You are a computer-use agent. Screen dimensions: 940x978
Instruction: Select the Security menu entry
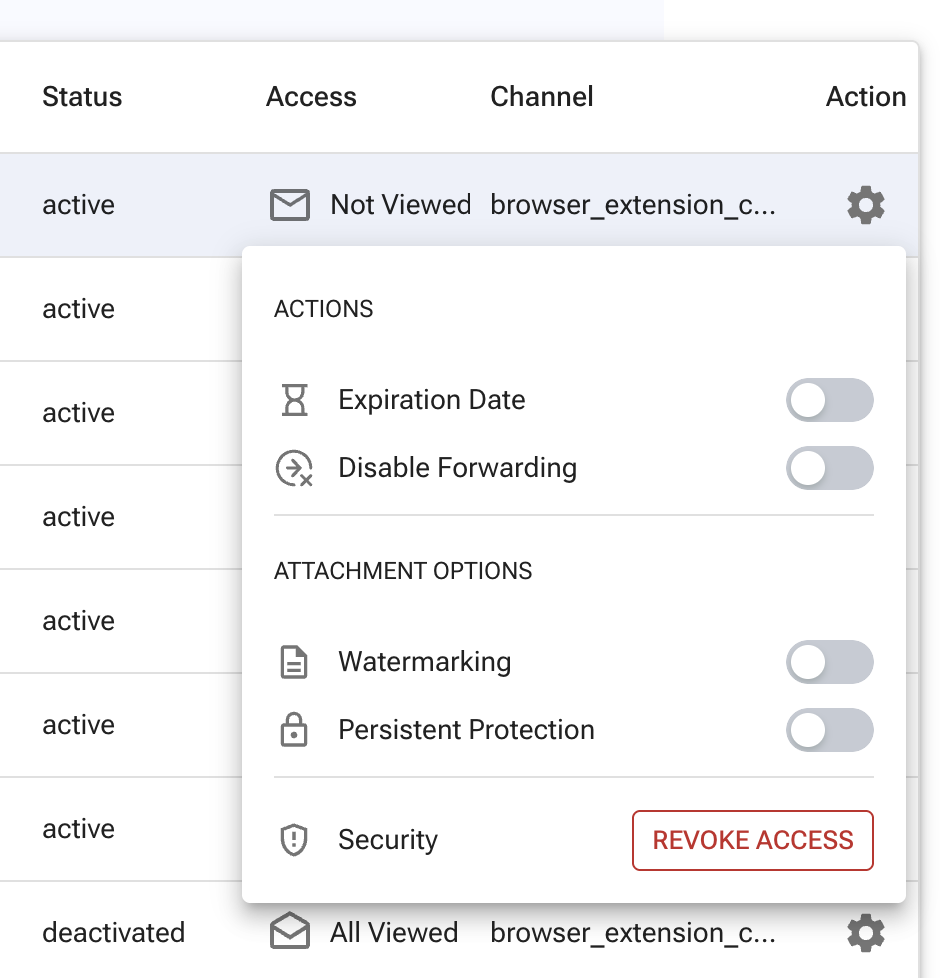[388, 840]
